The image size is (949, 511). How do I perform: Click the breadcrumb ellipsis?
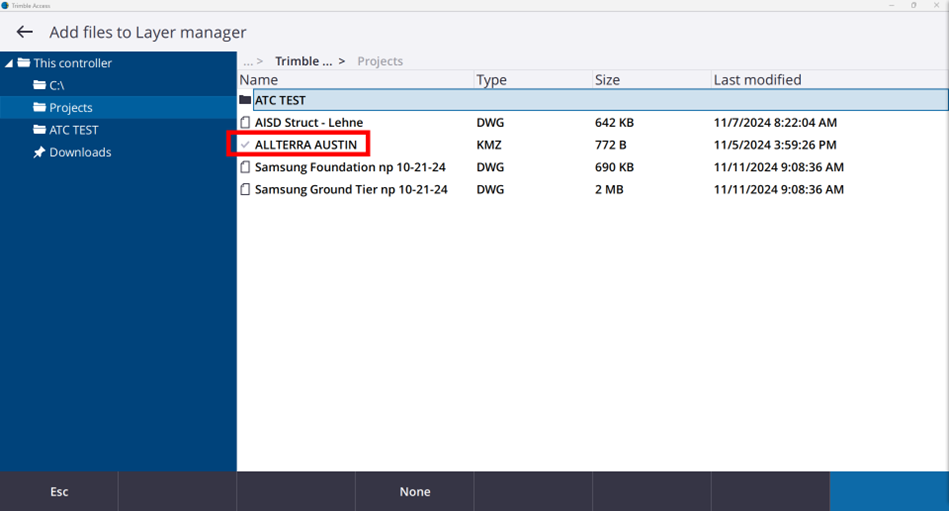pos(248,61)
